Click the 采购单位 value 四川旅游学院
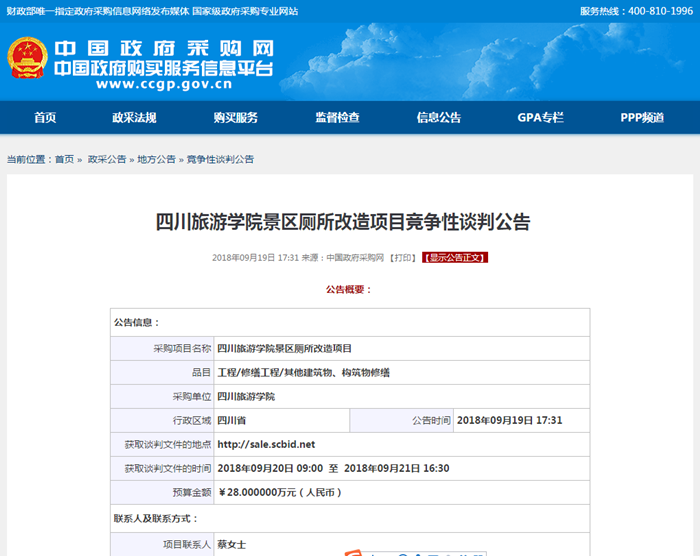 click(246, 397)
